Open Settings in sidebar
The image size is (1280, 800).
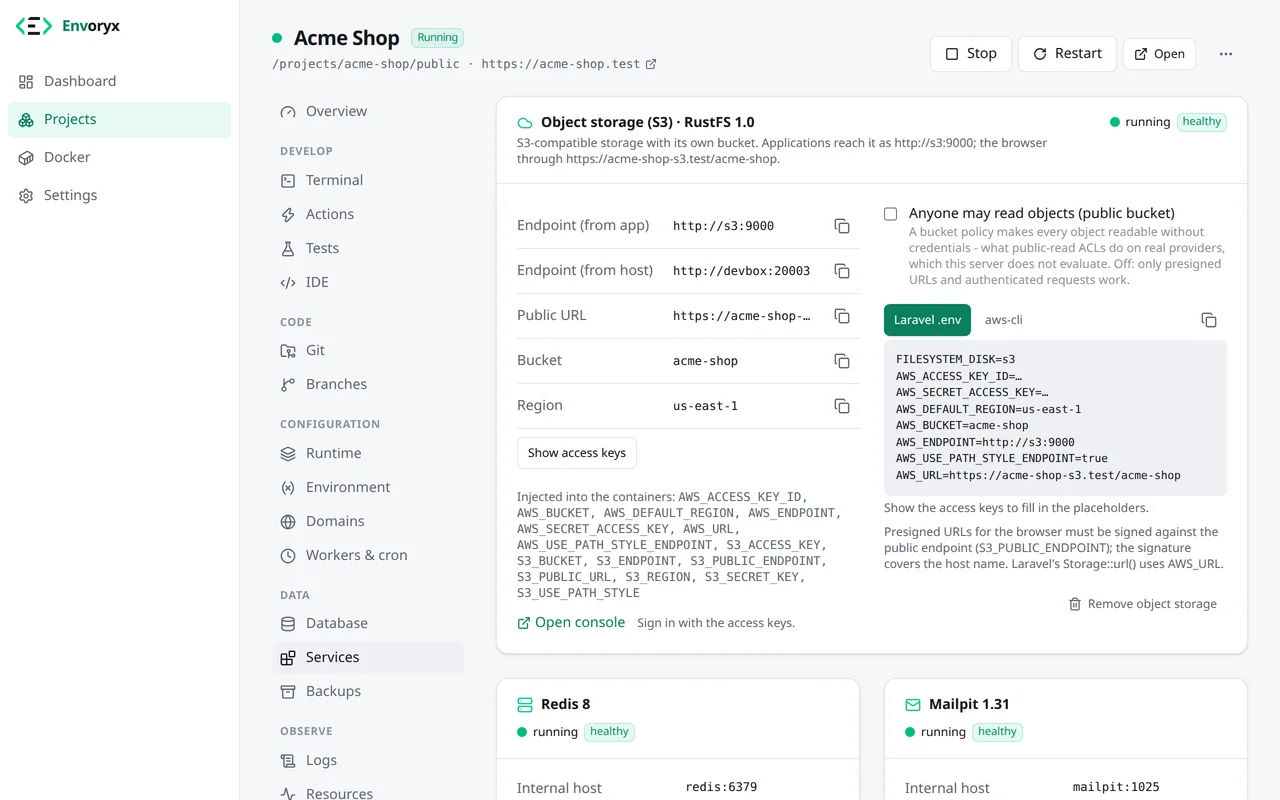119,195
